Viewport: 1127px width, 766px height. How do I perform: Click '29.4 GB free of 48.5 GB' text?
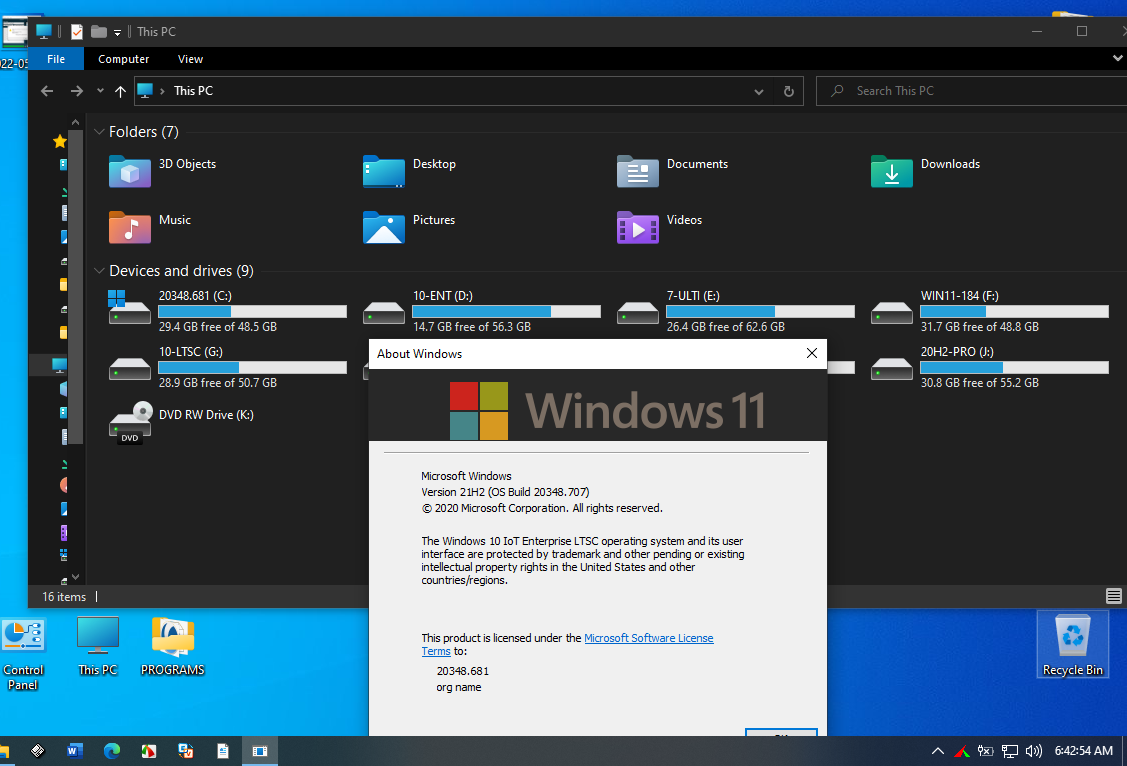(218, 327)
